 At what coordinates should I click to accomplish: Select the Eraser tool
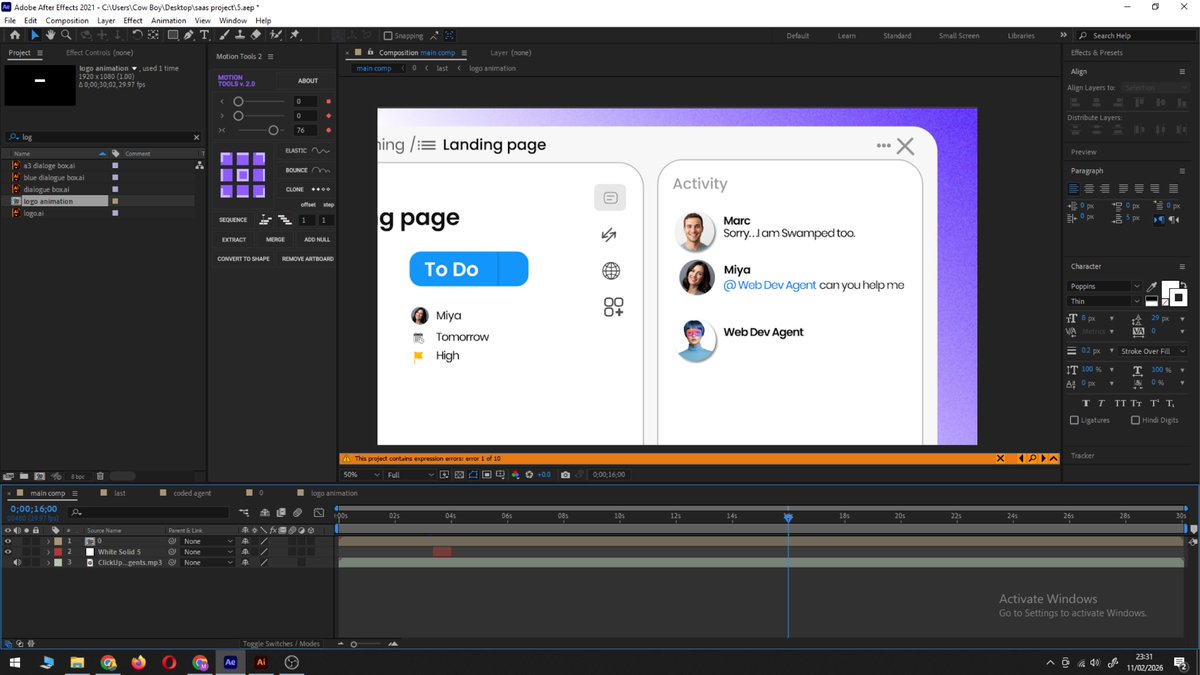tap(255, 35)
